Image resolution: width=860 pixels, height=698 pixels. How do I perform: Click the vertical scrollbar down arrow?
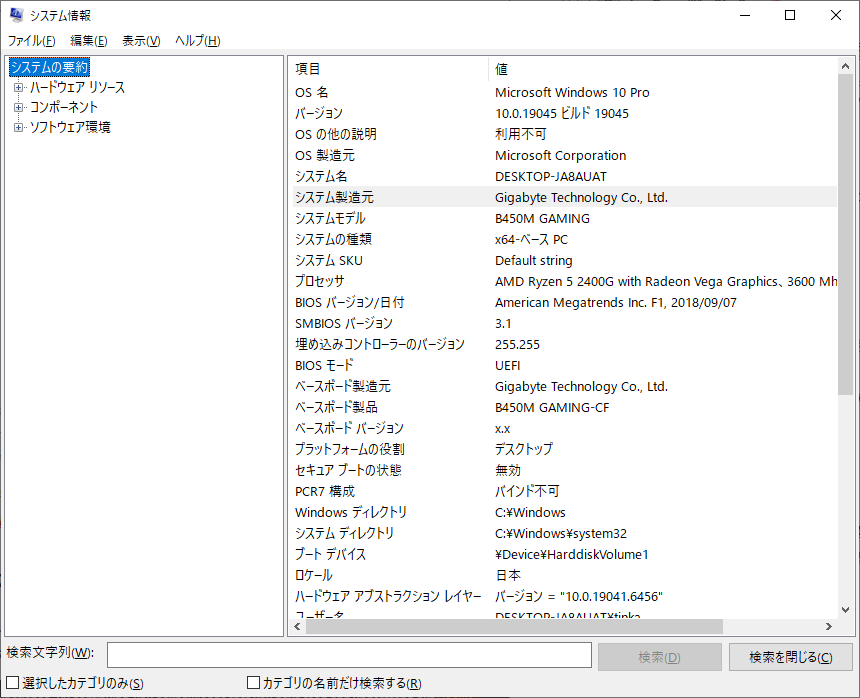coord(845,610)
